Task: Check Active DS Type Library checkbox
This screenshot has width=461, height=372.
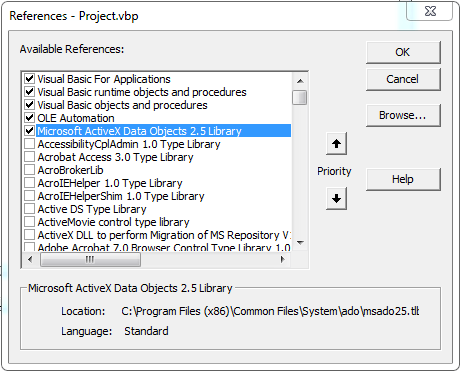Action: [x=29, y=209]
